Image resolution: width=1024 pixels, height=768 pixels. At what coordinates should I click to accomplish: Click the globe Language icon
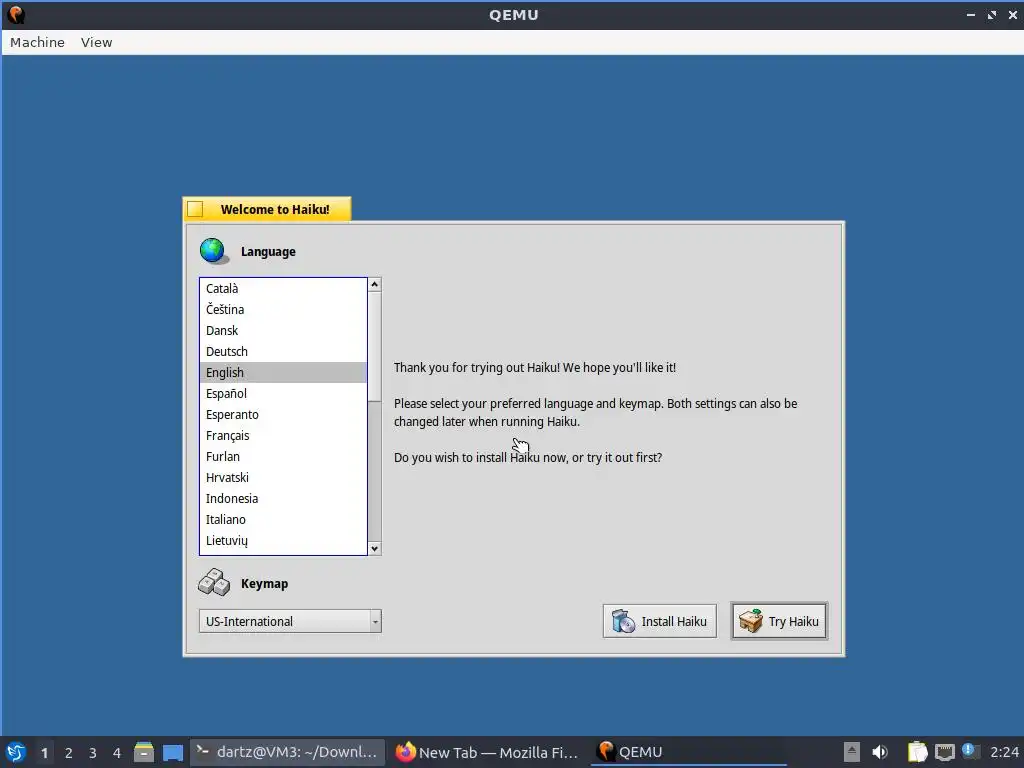point(214,251)
